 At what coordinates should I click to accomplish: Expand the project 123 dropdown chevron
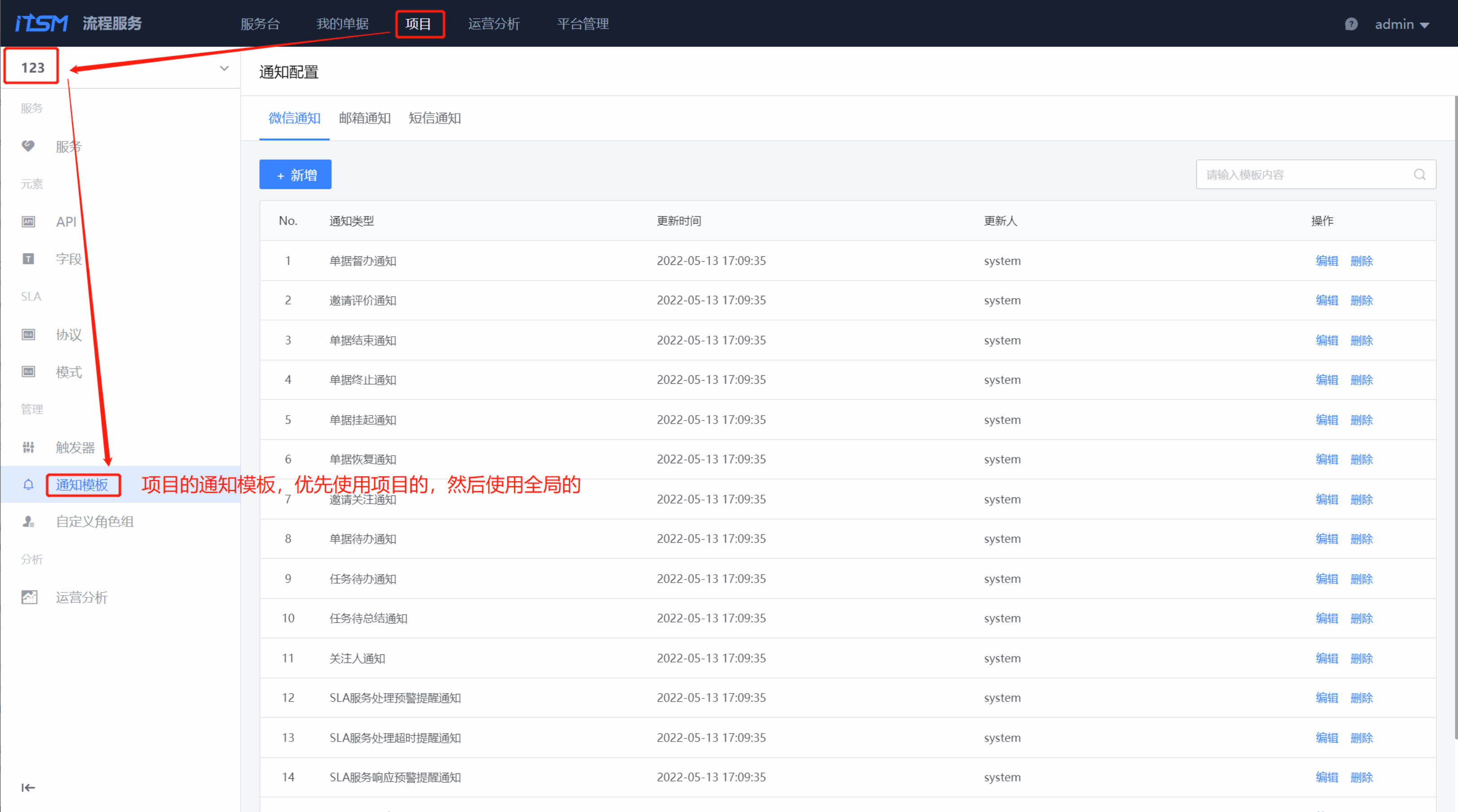click(x=224, y=69)
